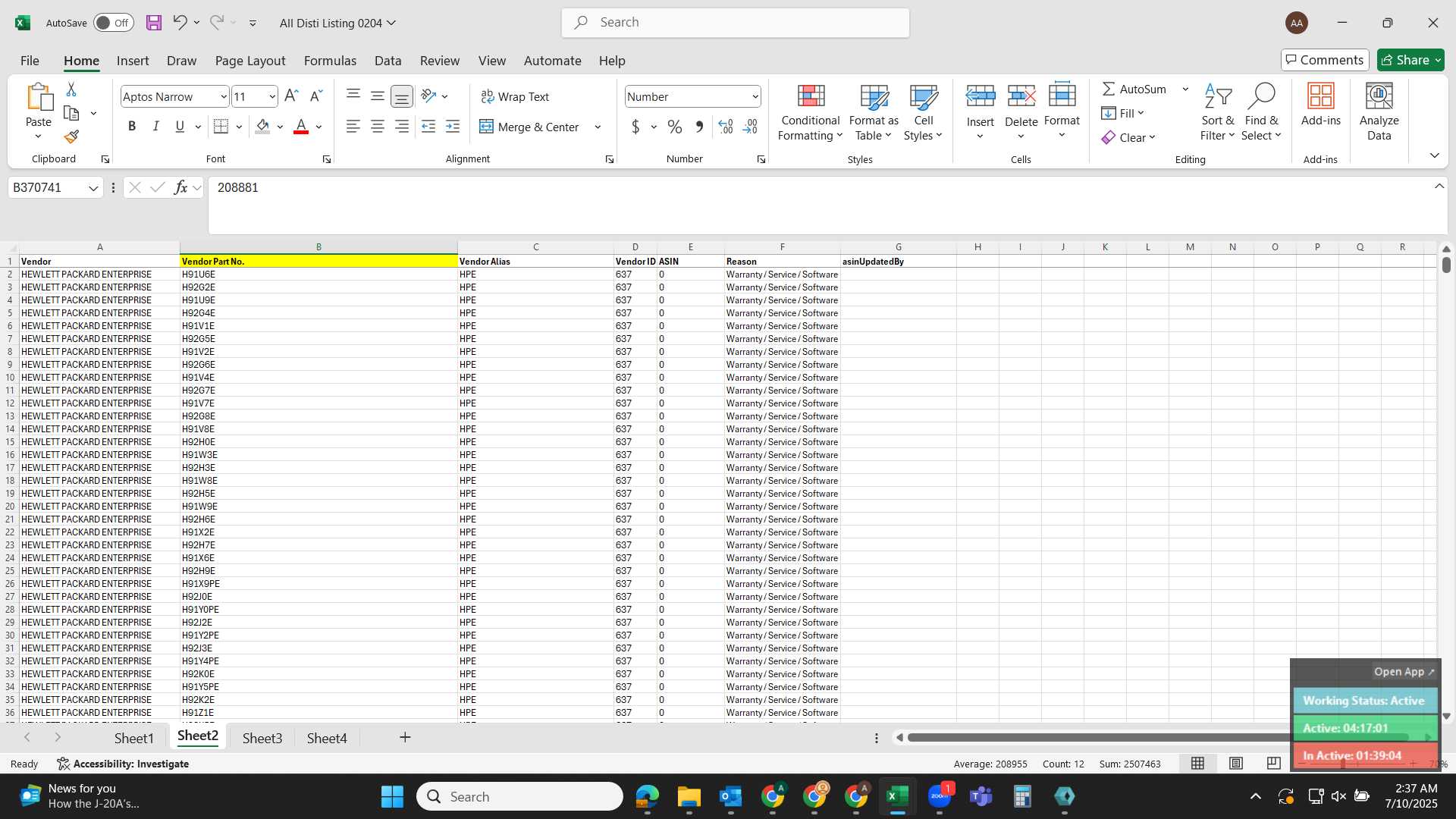Click the Copy icon in Clipboard group
Viewport: 1456px width, 819px height.
click(71, 113)
